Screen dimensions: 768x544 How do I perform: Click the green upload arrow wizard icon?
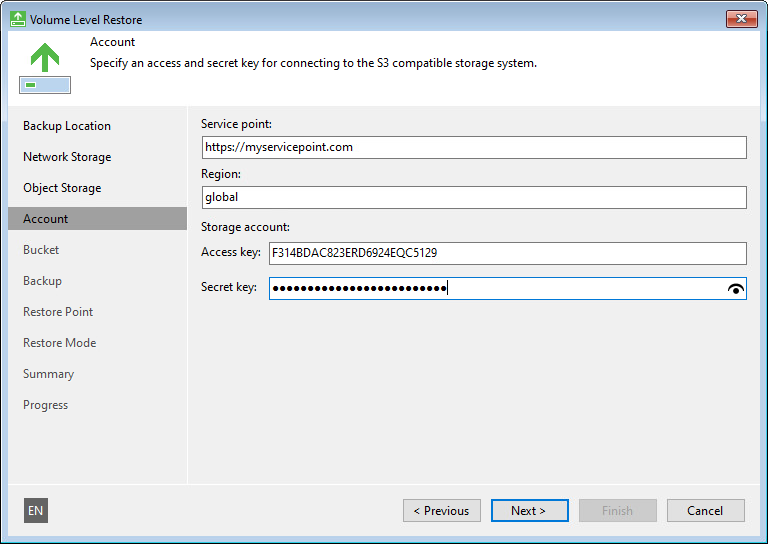pos(45,68)
